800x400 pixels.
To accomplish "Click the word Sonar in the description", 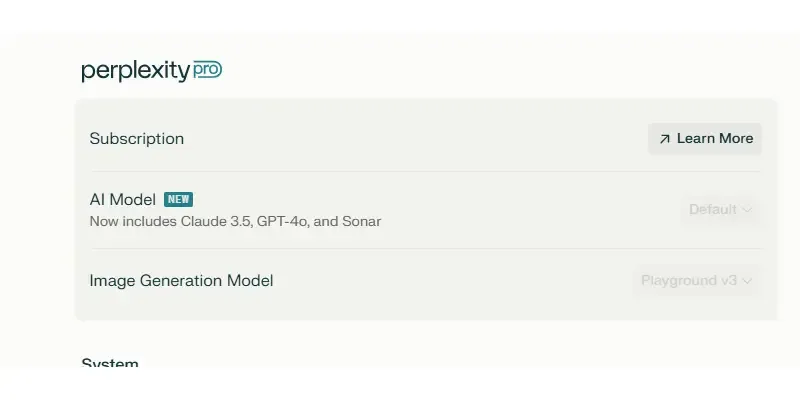I will point(361,221).
